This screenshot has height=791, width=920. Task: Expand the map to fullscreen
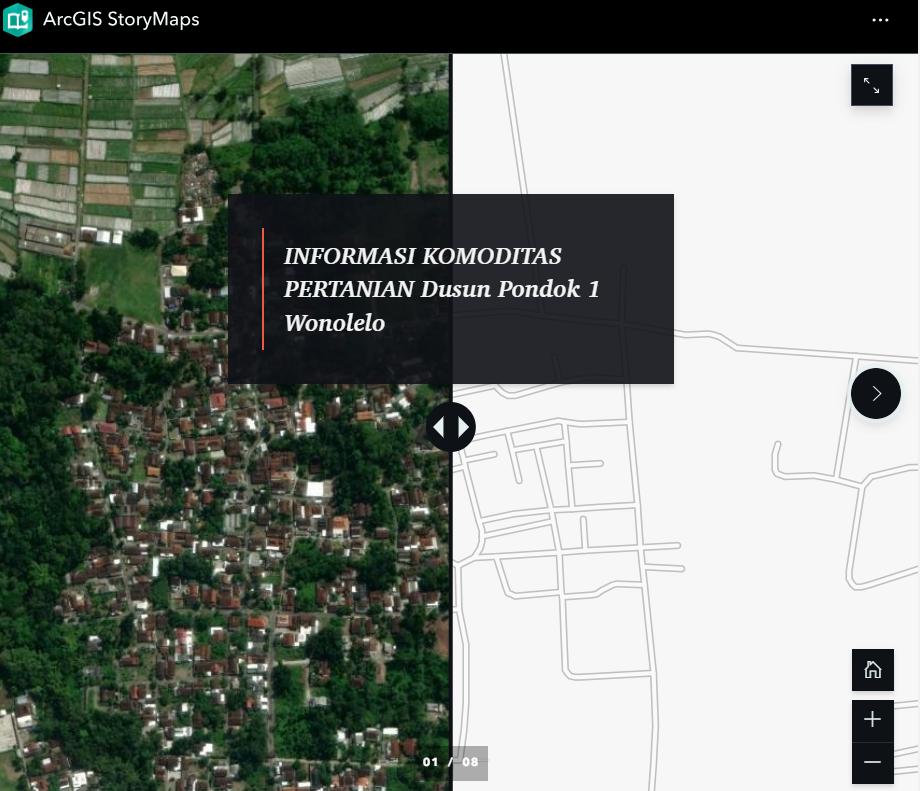pos(872,85)
